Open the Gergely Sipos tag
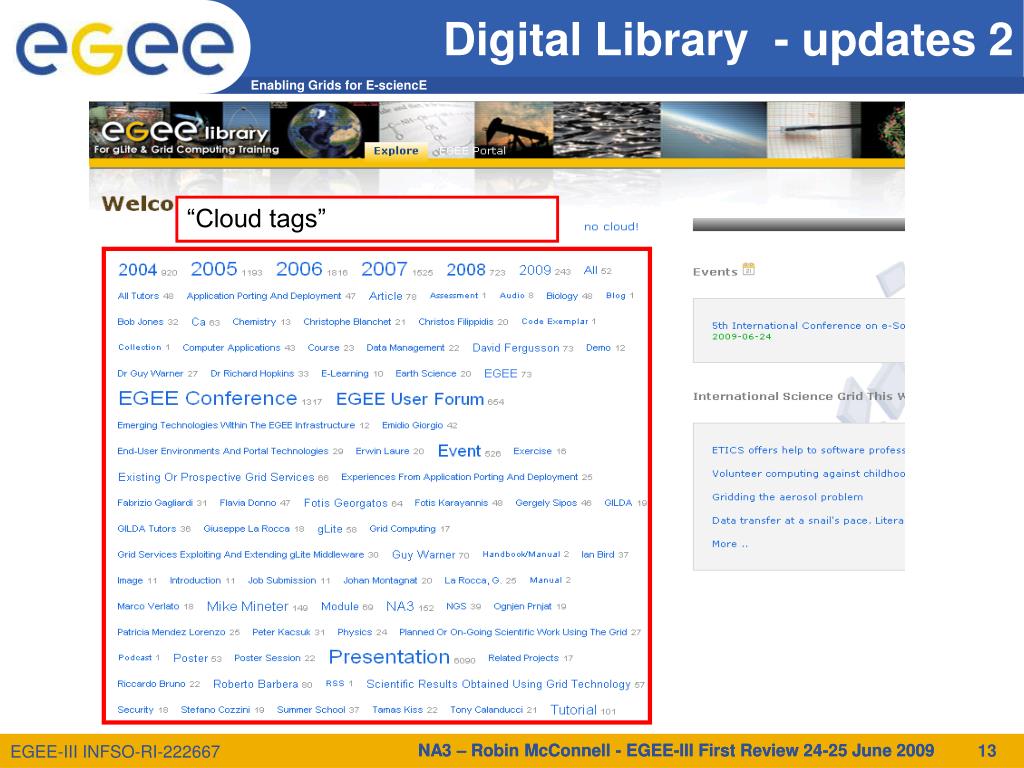This screenshot has width=1024, height=768. coord(546,503)
